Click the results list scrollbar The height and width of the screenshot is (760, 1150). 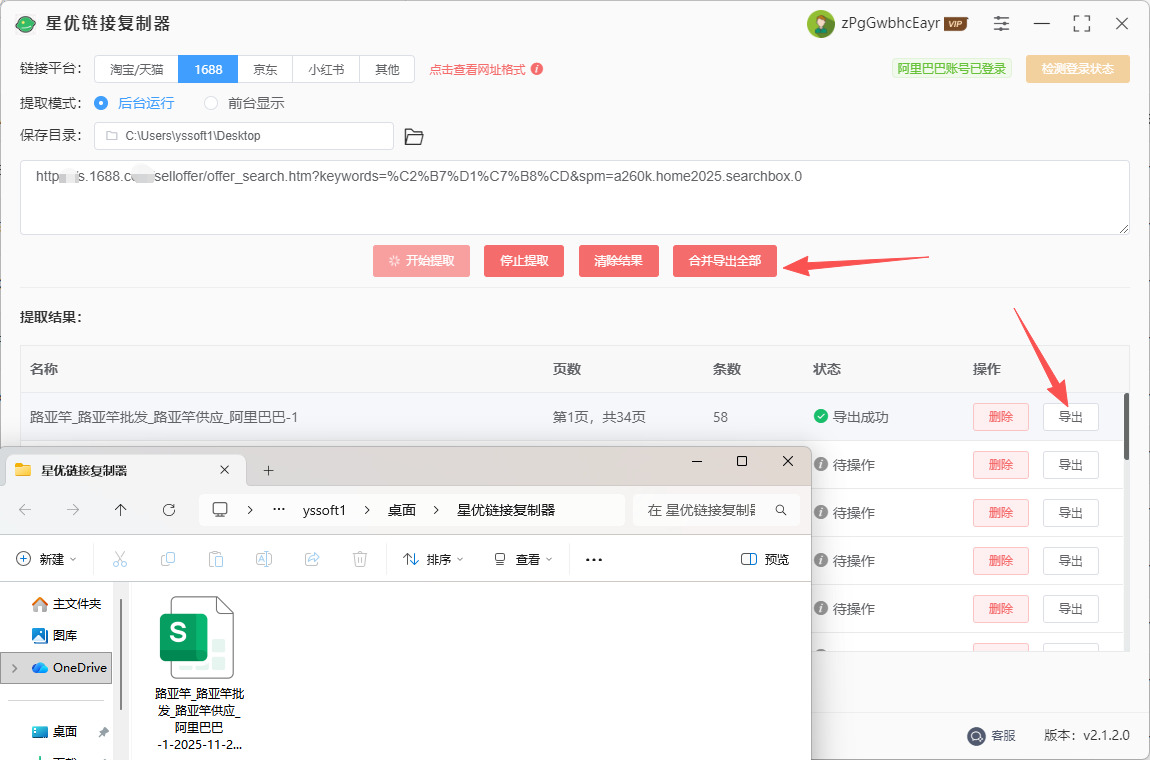pos(1127,426)
